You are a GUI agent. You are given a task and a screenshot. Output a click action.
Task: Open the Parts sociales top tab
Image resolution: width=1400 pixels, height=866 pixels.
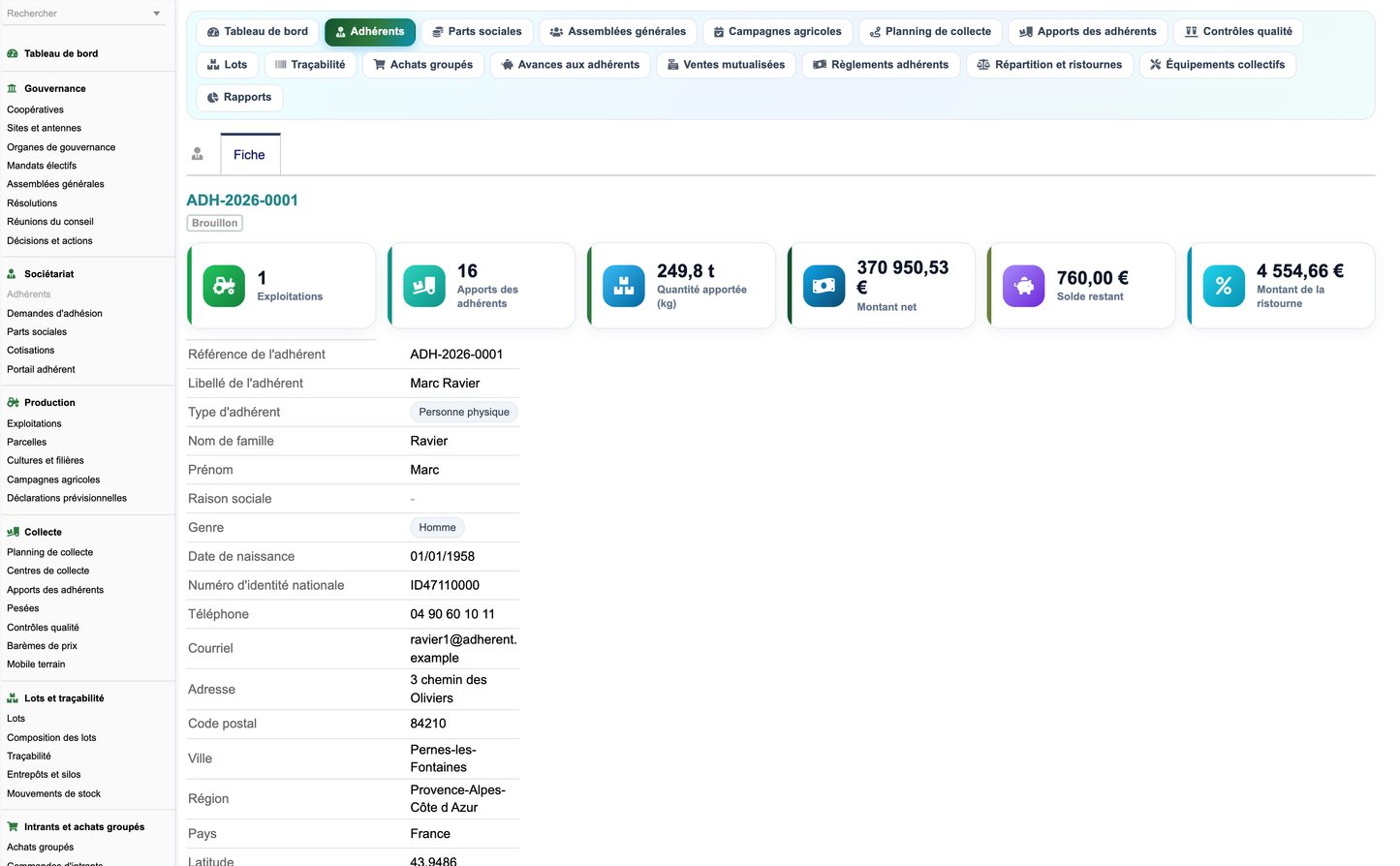[x=477, y=32]
